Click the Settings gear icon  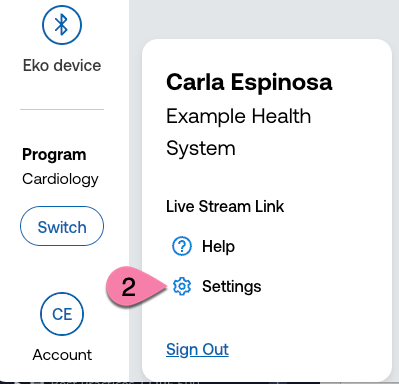coord(182,286)
